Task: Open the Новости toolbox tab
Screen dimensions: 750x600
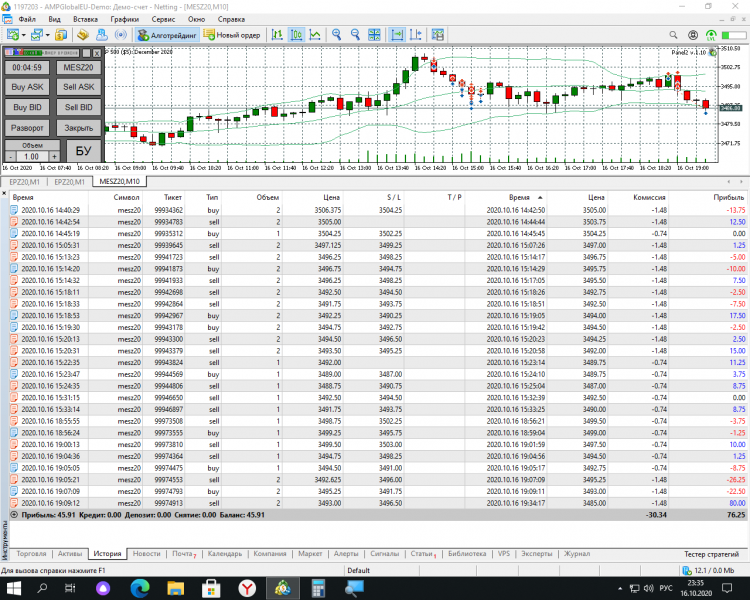Action: (x=146, y=554)
